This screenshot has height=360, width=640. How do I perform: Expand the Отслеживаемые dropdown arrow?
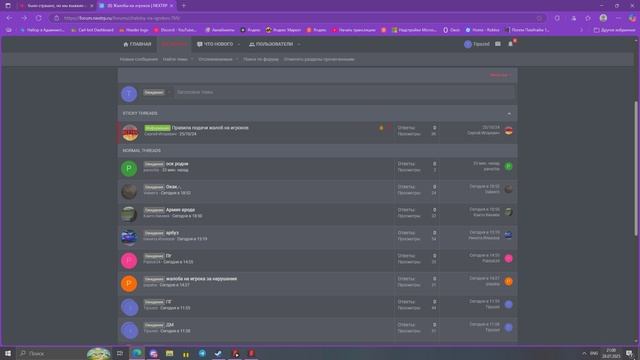[x=237, y=59]
